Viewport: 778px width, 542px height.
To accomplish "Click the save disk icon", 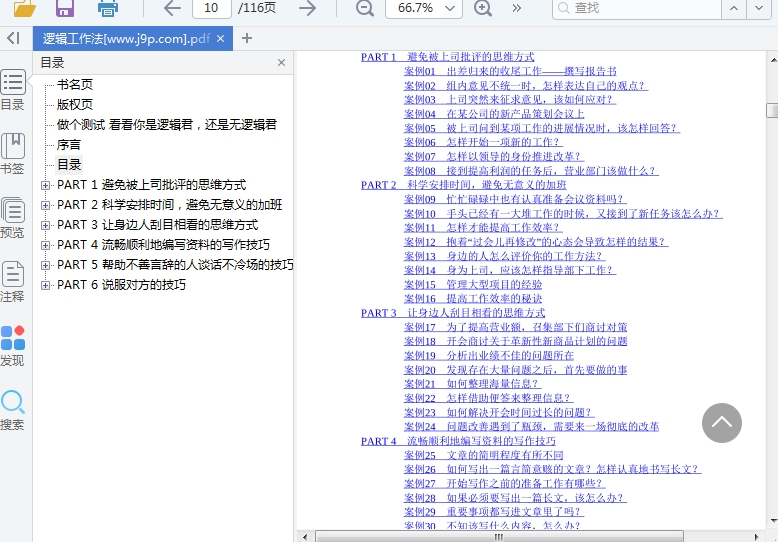I will [x=65, y=8].
